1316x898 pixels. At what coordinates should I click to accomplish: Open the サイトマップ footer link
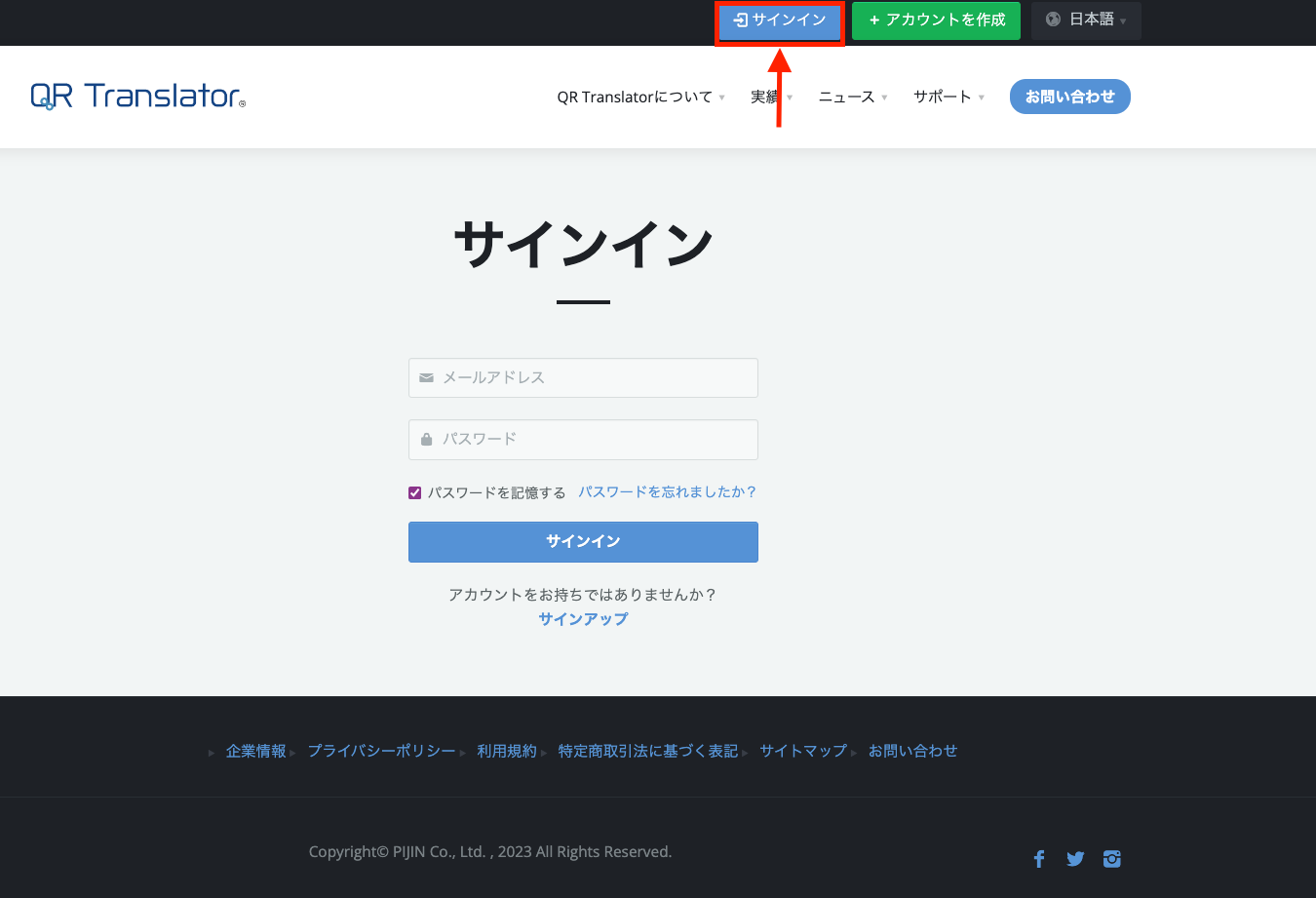pyautogui.click(x=804, y=751)
